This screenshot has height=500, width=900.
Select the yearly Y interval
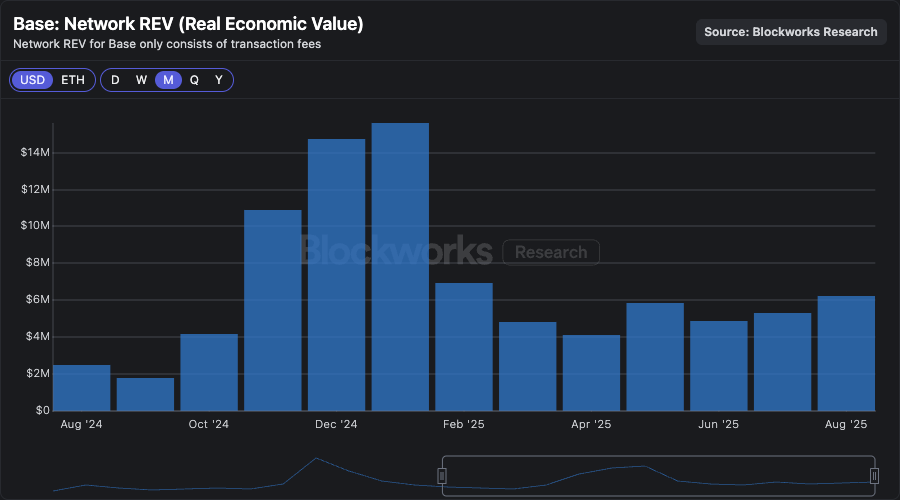point(219,80)
